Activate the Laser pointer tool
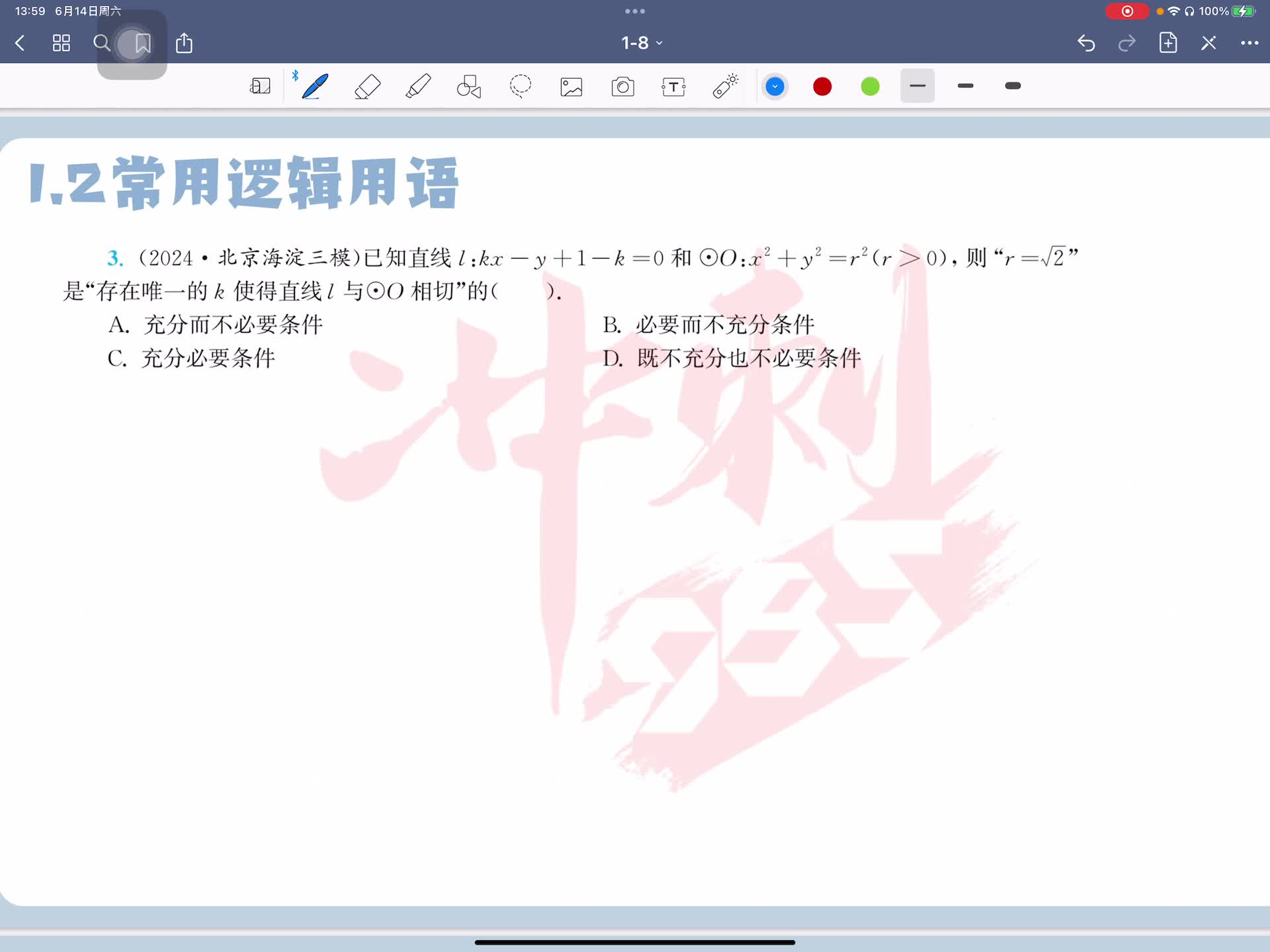This screenshot has width=1270, height=952. pos(725,86)
